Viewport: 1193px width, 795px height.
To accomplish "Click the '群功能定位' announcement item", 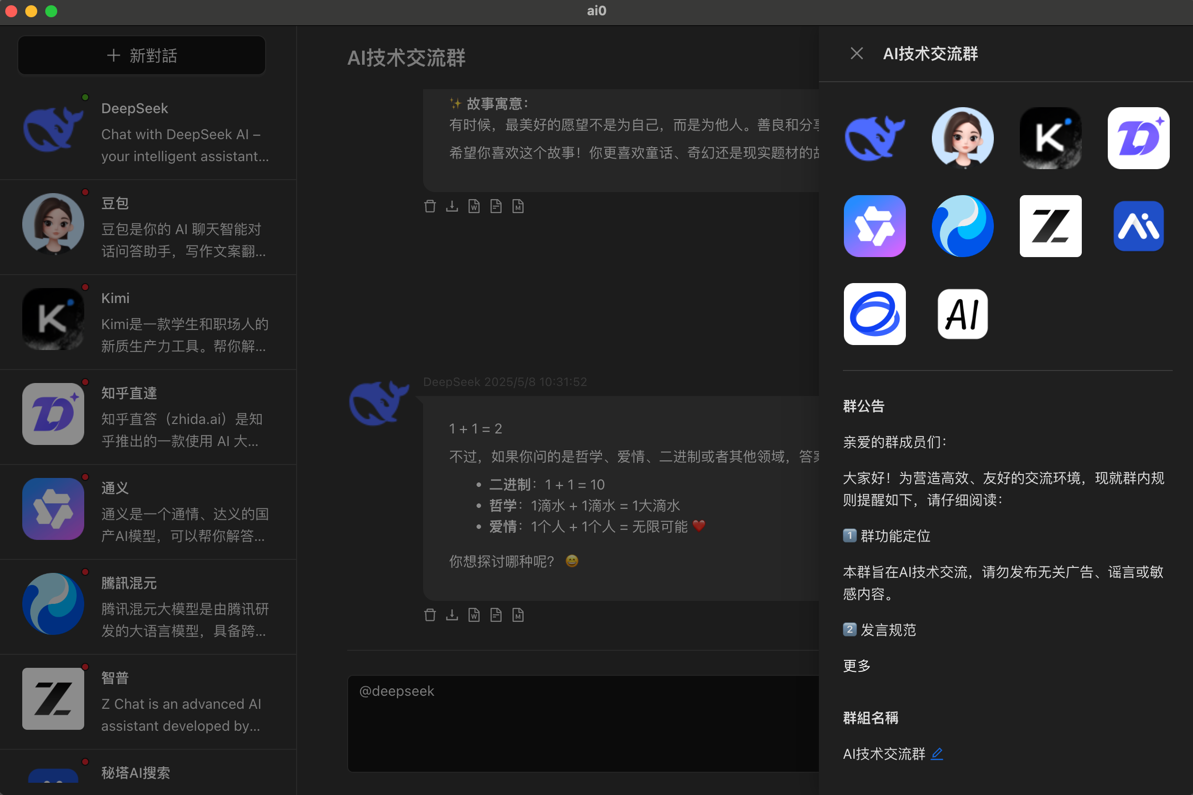I will tap(886, 536).
